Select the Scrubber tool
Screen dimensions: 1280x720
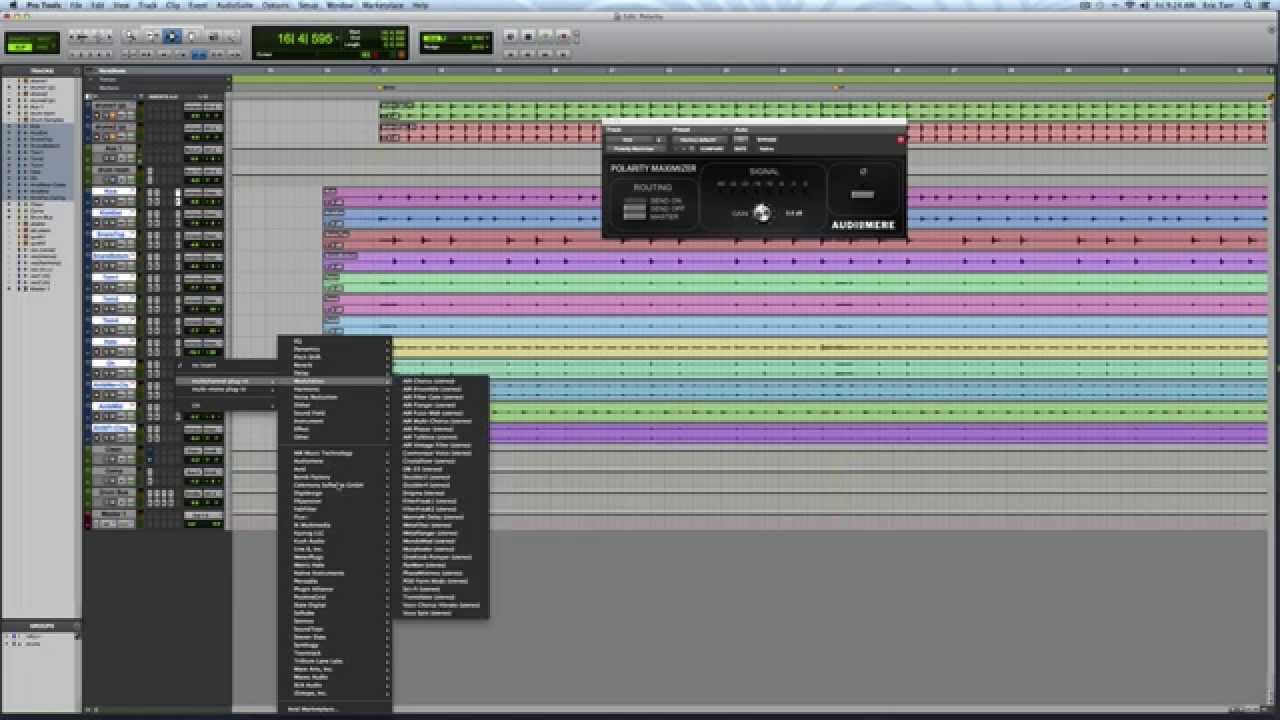[x=212, y=37]
